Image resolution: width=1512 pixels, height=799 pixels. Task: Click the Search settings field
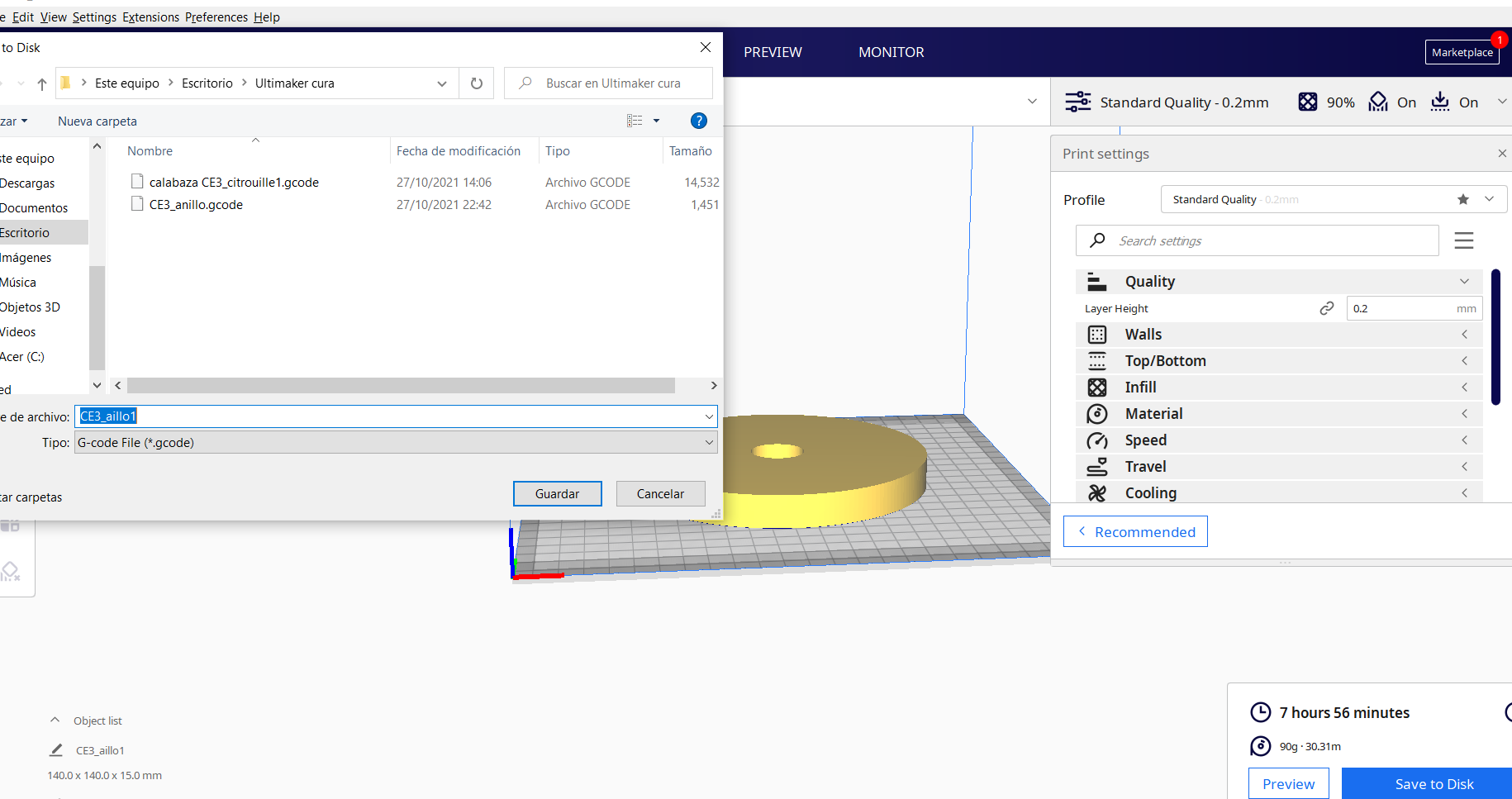1258,240
